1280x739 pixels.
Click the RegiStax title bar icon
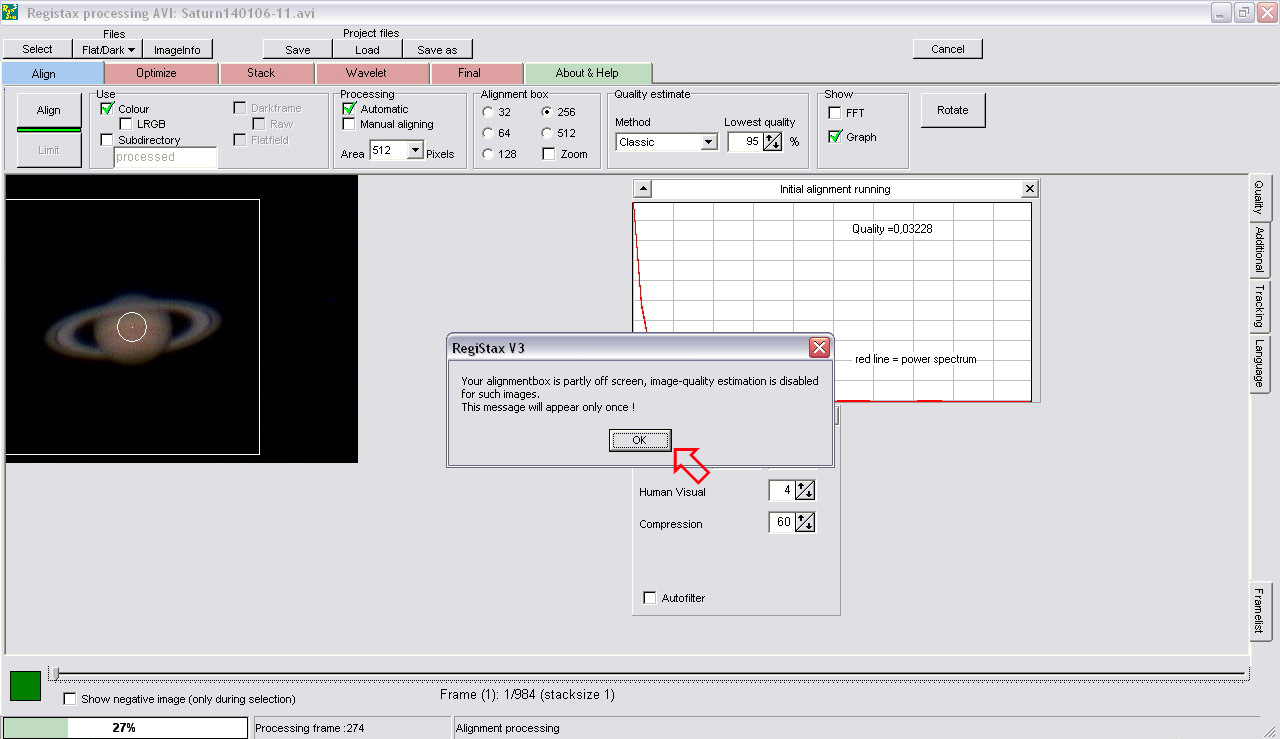[11, 11]
